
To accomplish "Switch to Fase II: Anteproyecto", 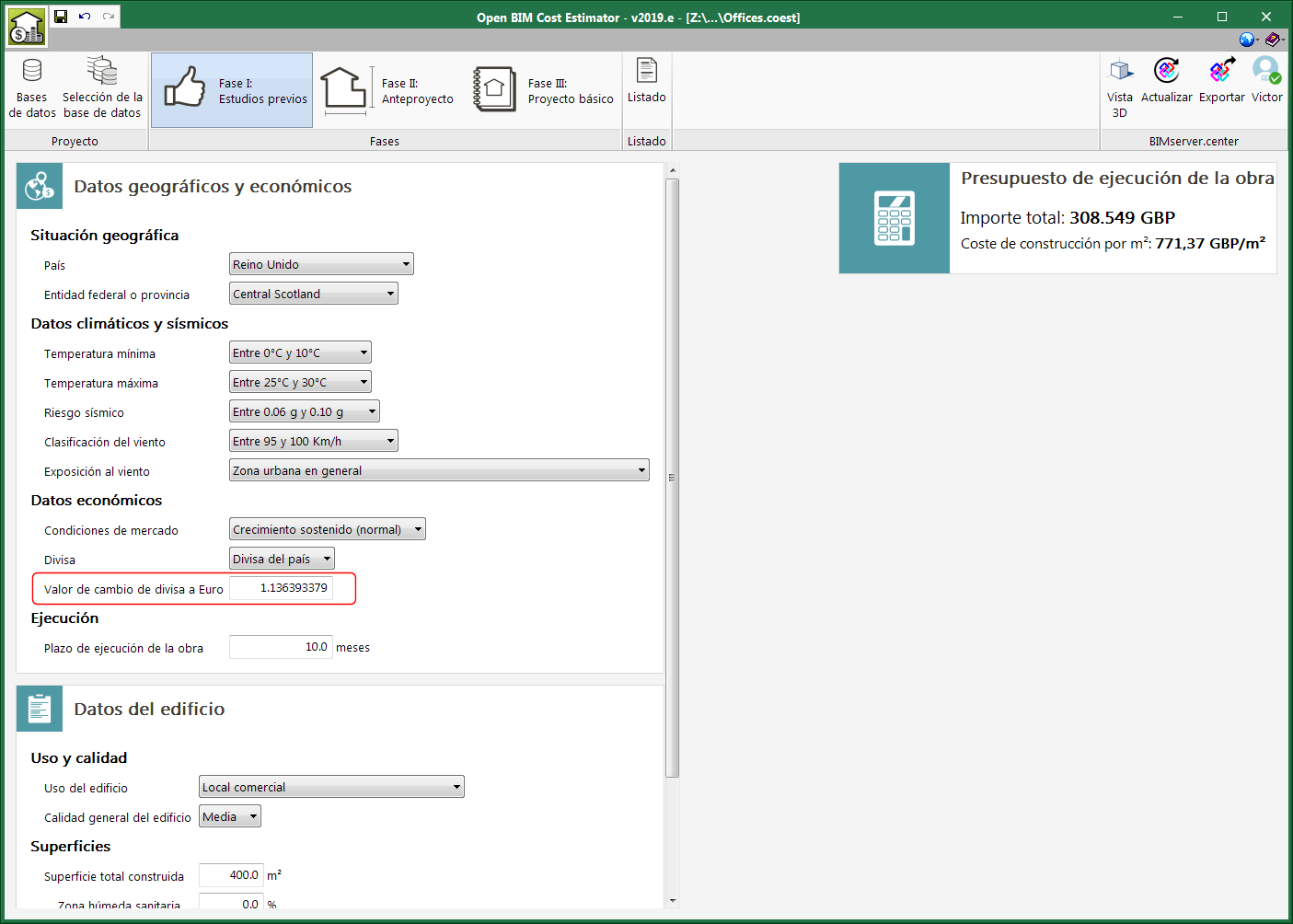I will coord(387,90).
